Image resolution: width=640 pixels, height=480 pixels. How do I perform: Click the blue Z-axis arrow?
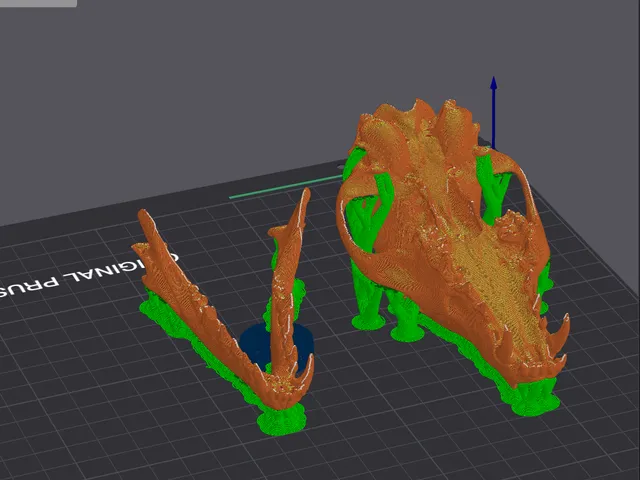(x=493, y=112)
